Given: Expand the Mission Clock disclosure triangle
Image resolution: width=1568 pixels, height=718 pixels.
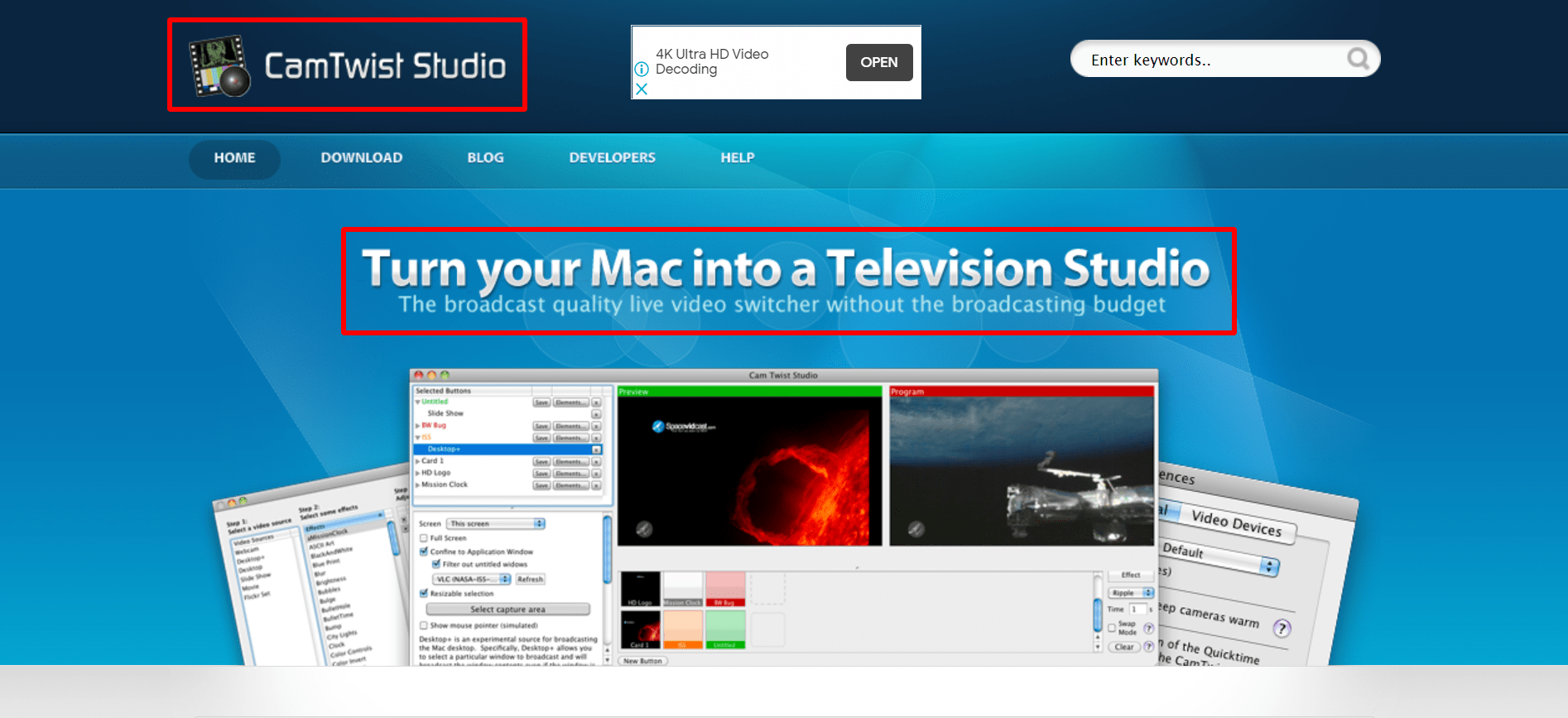Looking at the screenshot, I should 417,485.
